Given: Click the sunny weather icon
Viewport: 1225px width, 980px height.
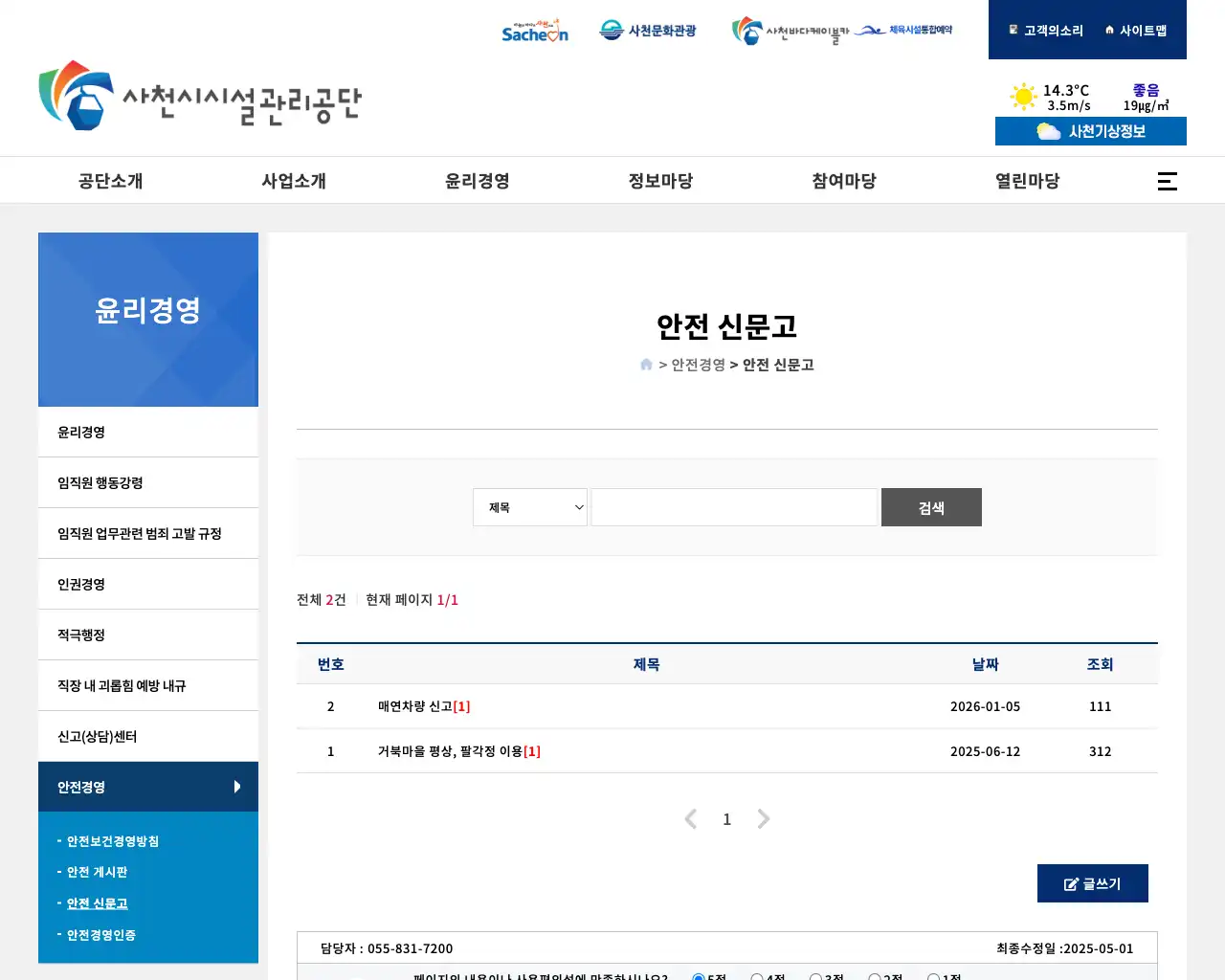Looking at the screenshot, I should pos(1023,97).
